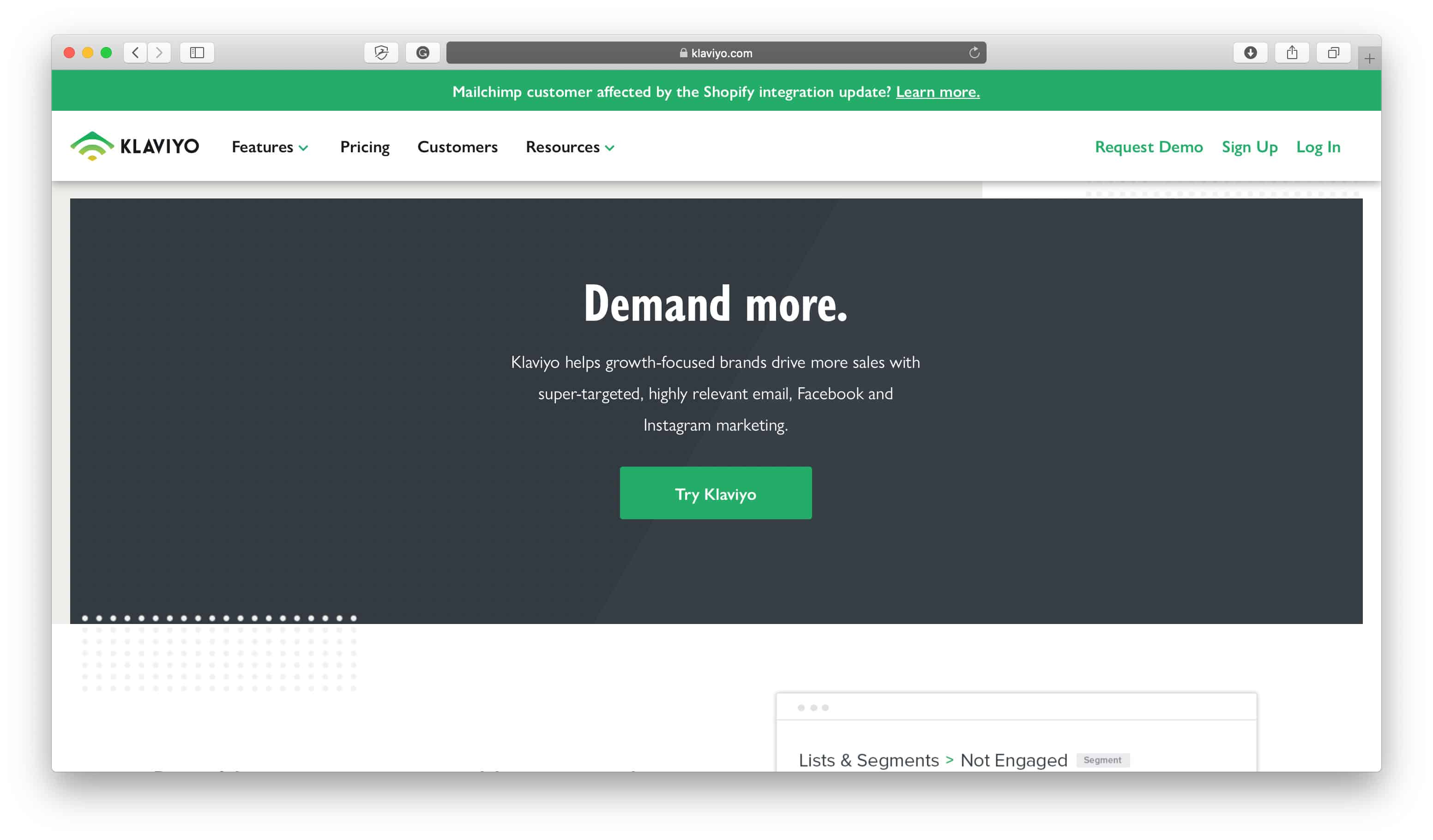Click the Sign Up button
This screenshot has width=1433, height=840.
click(1249, 146)
